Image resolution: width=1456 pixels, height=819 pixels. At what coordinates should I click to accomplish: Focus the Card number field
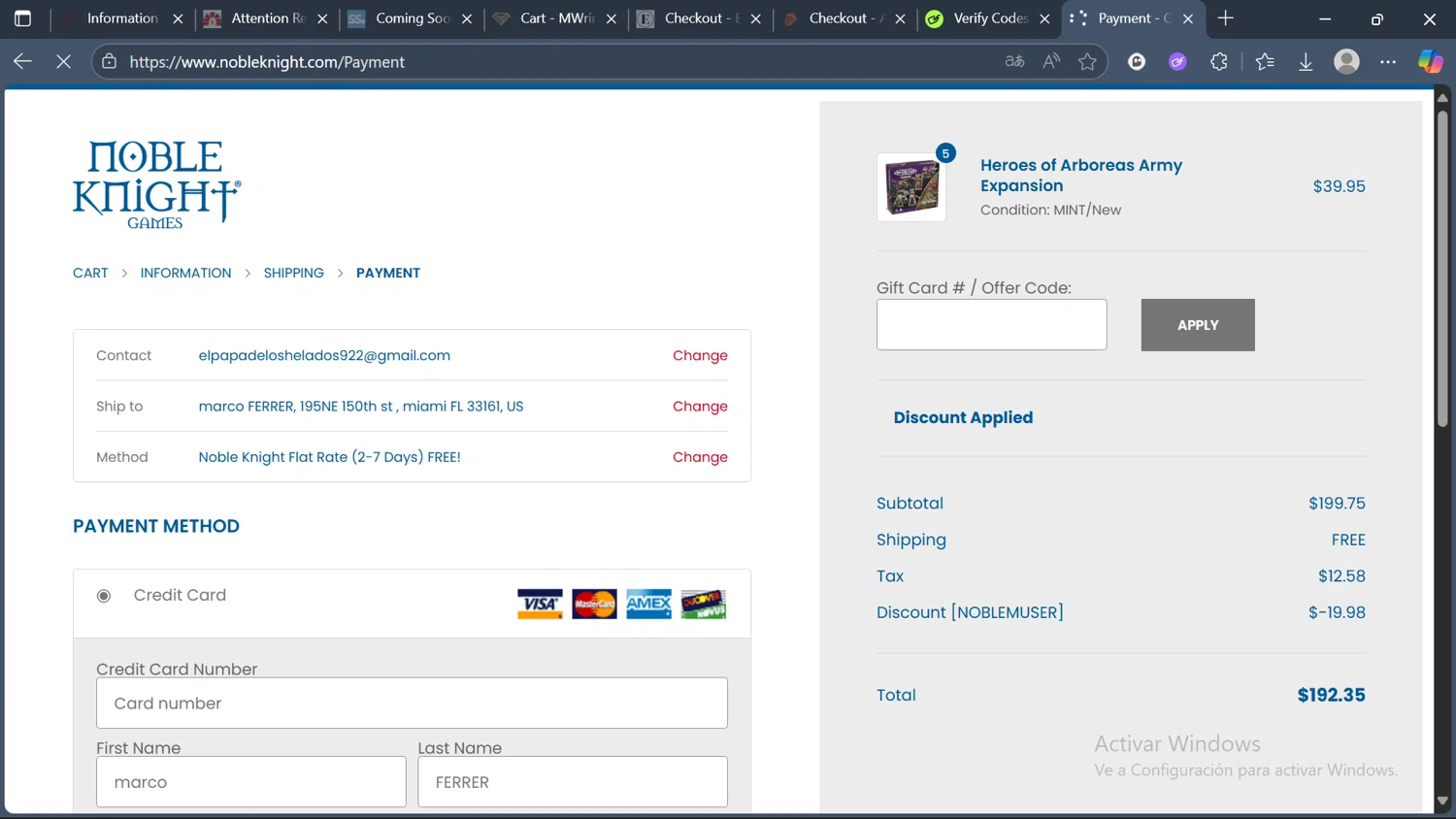[412, 703]
